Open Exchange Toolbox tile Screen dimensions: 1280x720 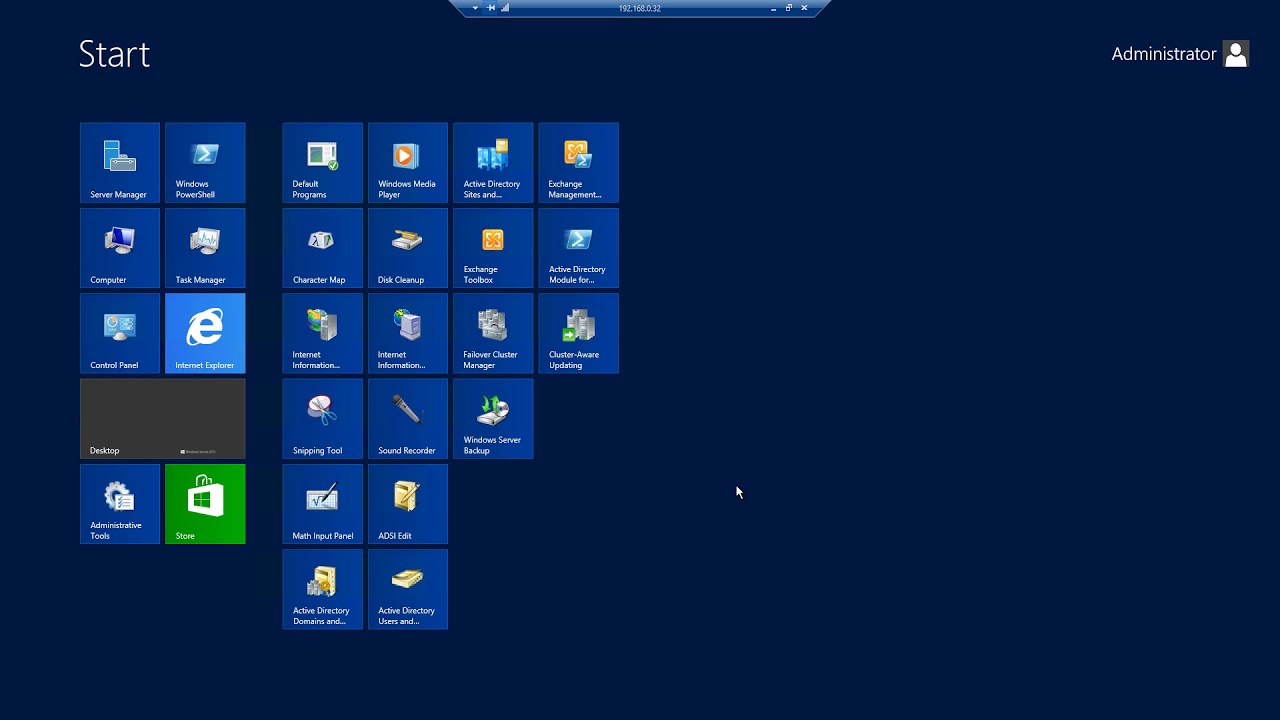493,248
